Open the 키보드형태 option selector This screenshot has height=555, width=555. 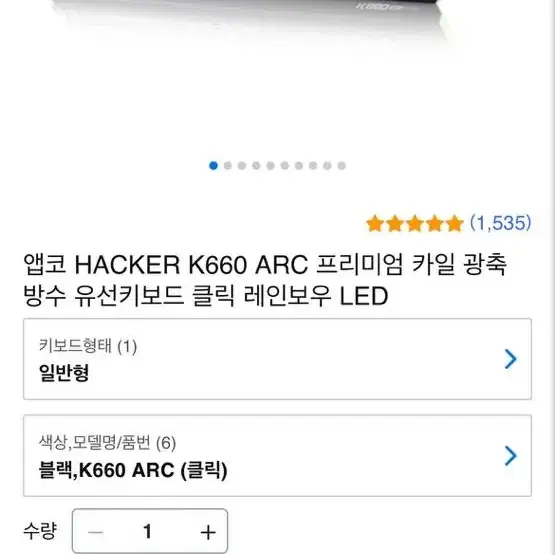click(x=277, y=359)
